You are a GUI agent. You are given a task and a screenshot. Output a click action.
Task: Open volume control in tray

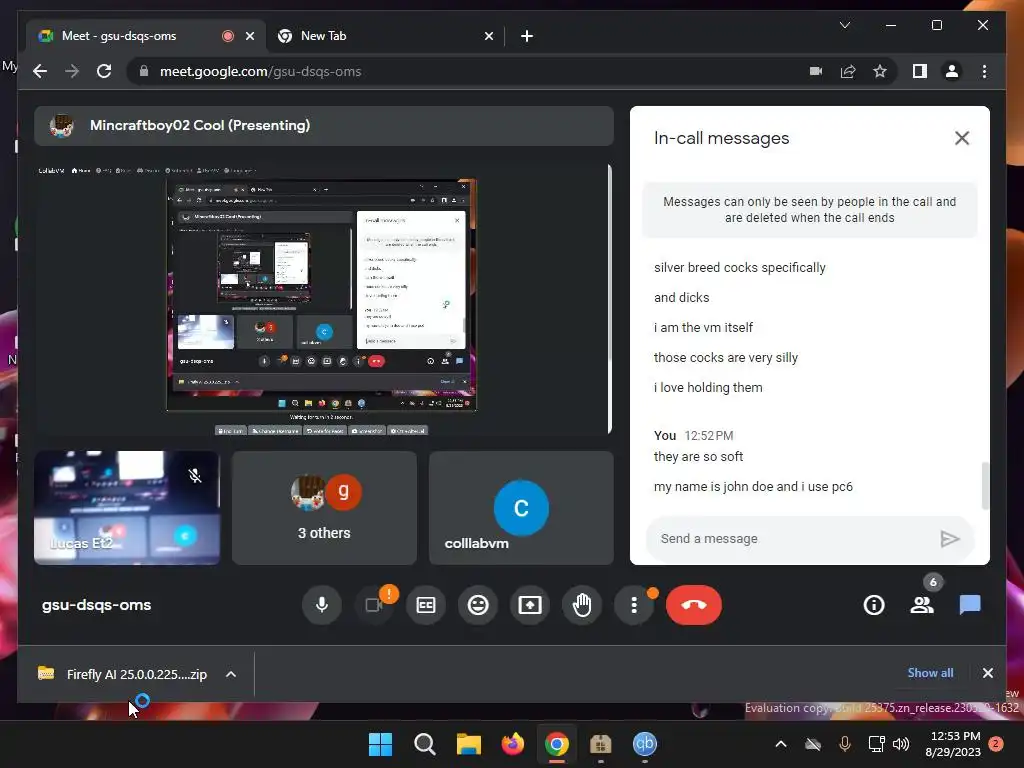point(901,744)
